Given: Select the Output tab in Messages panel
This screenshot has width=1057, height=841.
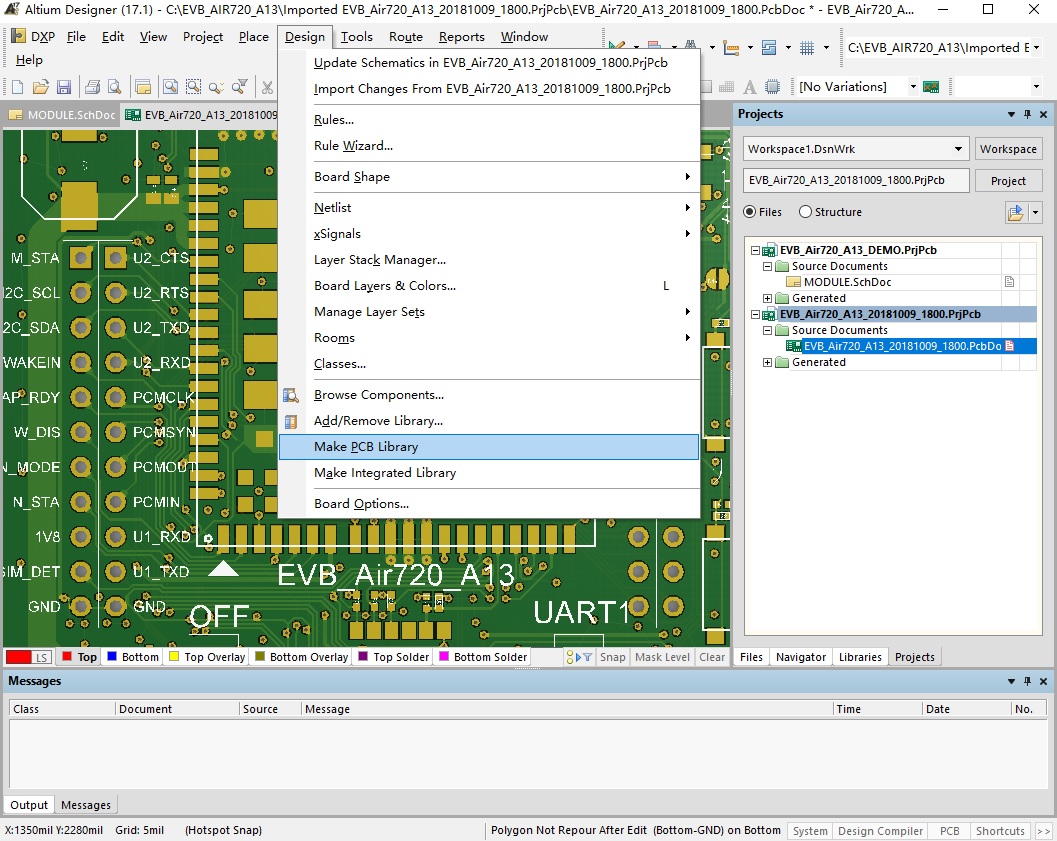Looking at the screenshot, I should click(x=29, y=805).
